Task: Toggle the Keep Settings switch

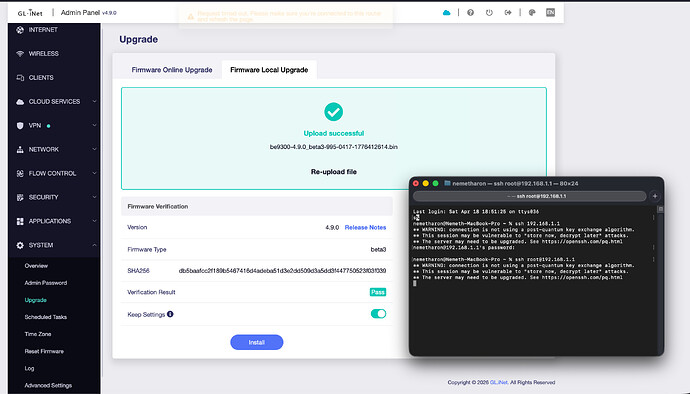Action: pos(378,313)
